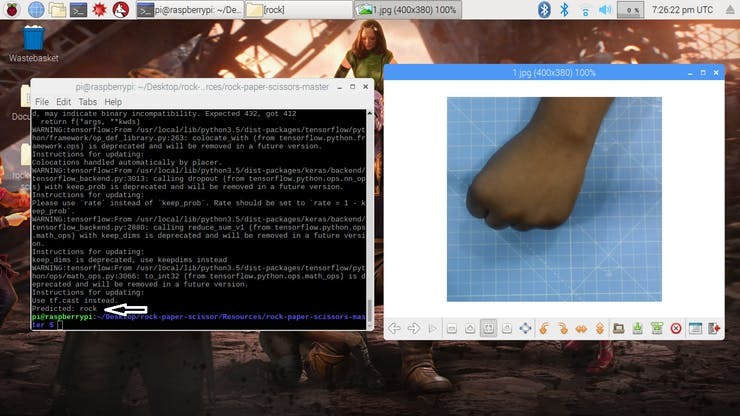The width and height of the screenshot is (740, 416).
Task: Quit the image viewer via exit icon
Action: [714, 328]
